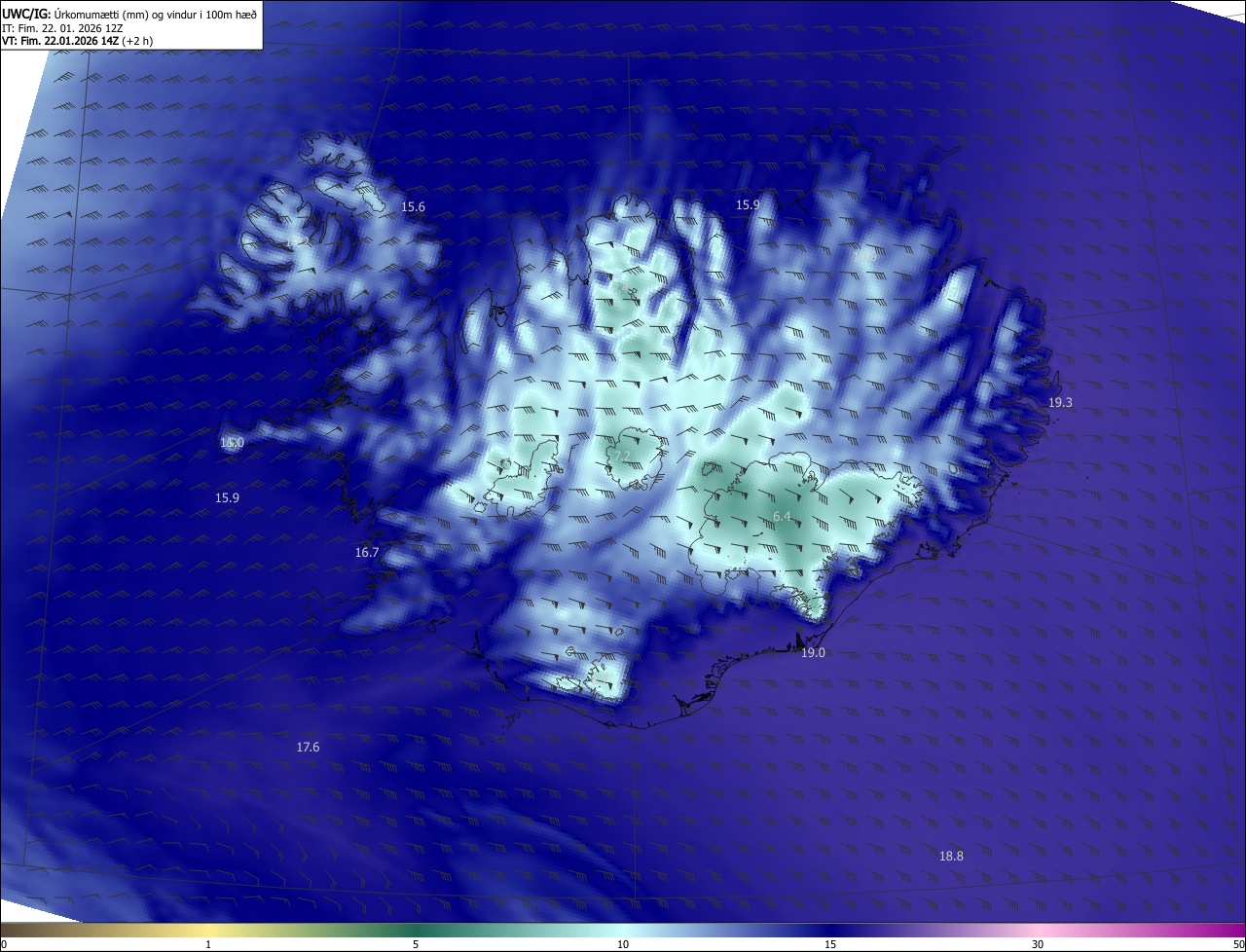Click the 5 tick on the color scale
Image resolution: width=1246 pixels, height=952 pixels.
pos(416,944)
